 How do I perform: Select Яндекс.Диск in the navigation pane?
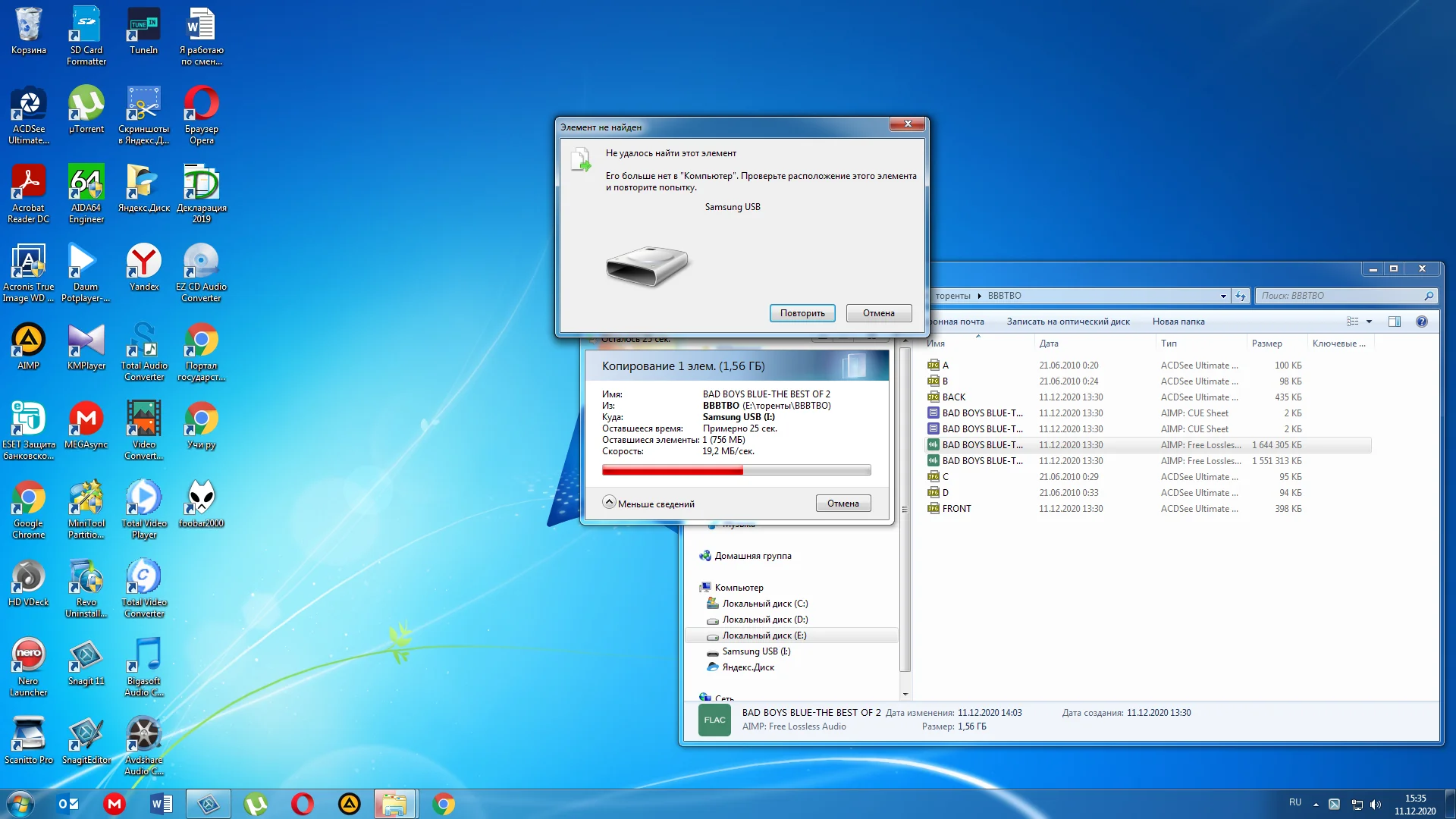[x=748, y=667]
